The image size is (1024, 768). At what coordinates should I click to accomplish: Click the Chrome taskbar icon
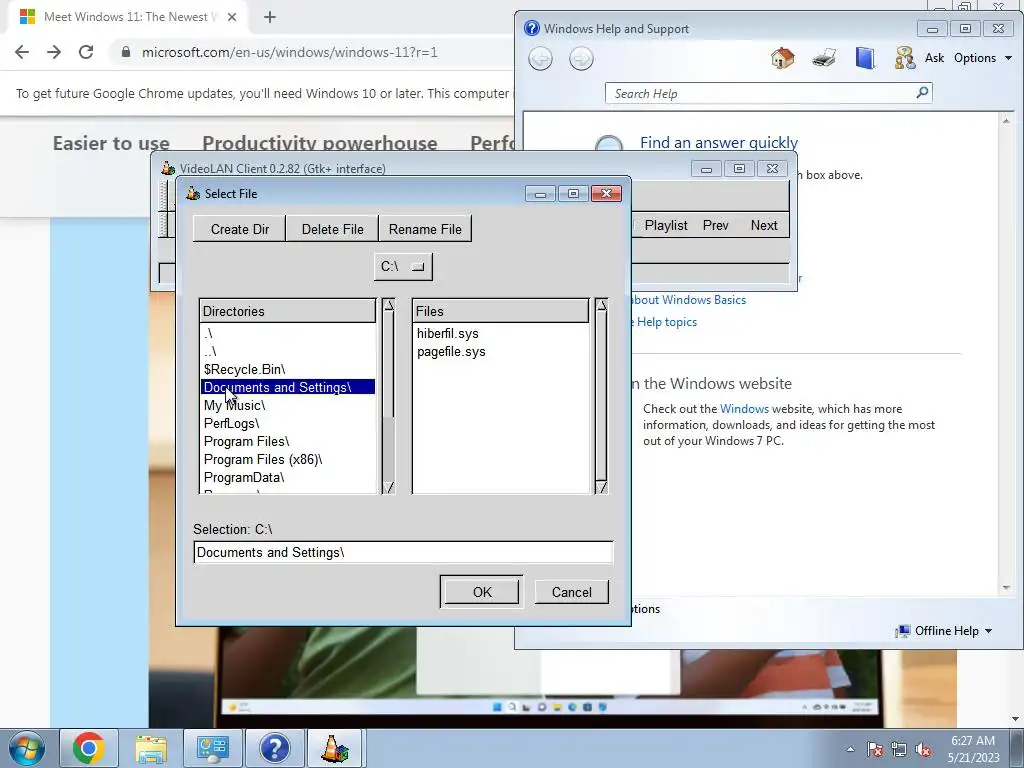click(x=89, y=748)
